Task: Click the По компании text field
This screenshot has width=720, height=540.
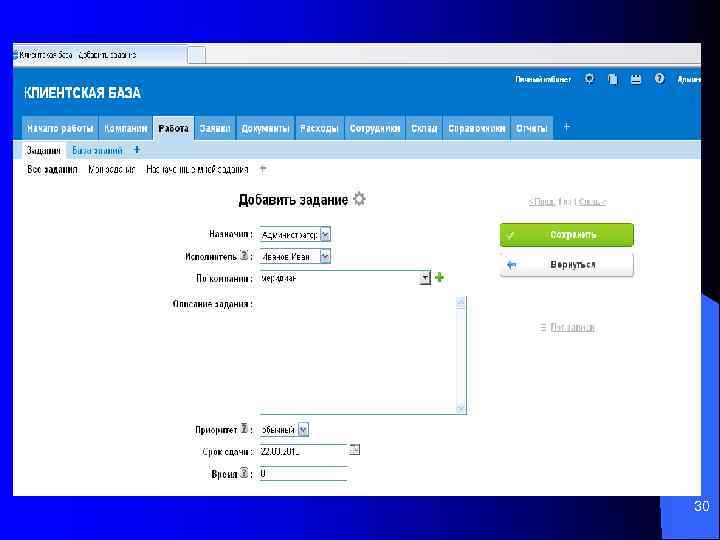Action: click(340, 278)
